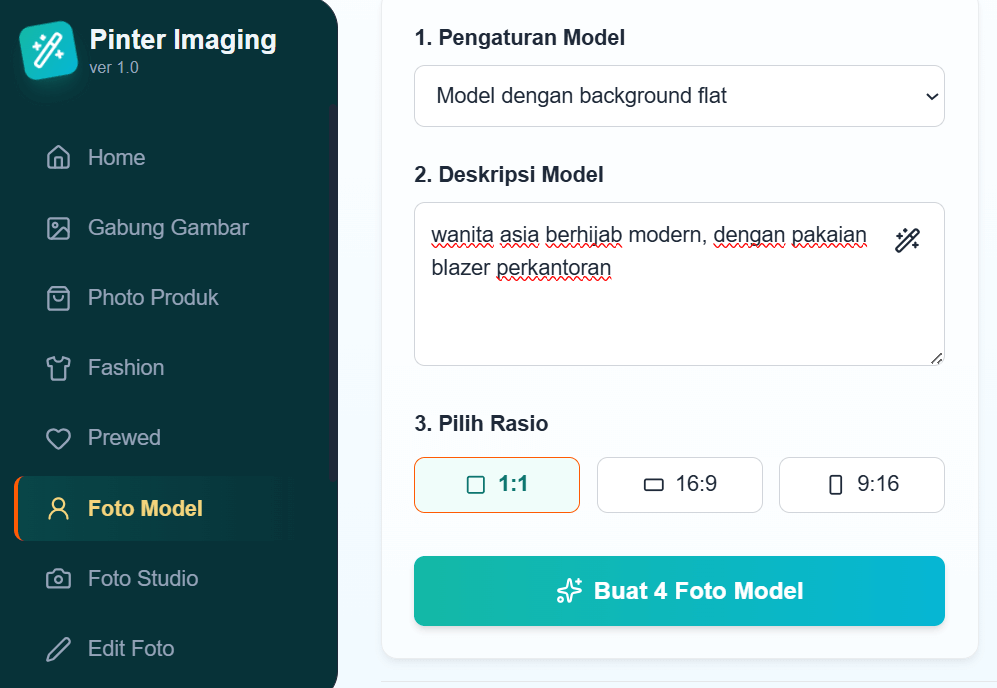Enable the 9:16 portrait ratio option

click(861, 484)
